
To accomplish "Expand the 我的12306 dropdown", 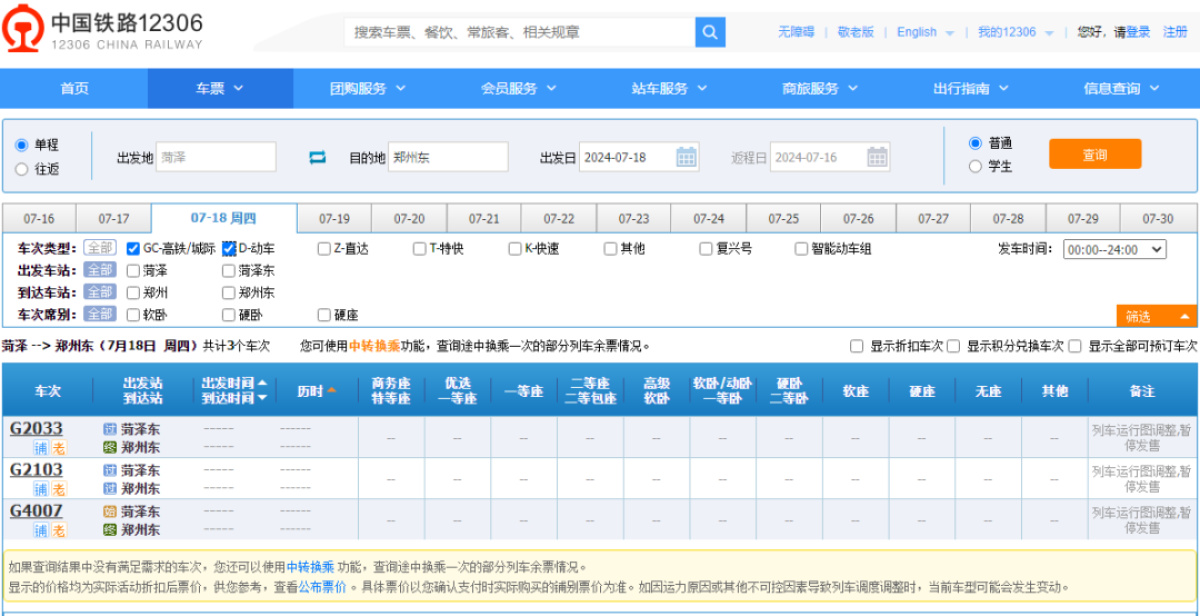I will pos(1015,32).
